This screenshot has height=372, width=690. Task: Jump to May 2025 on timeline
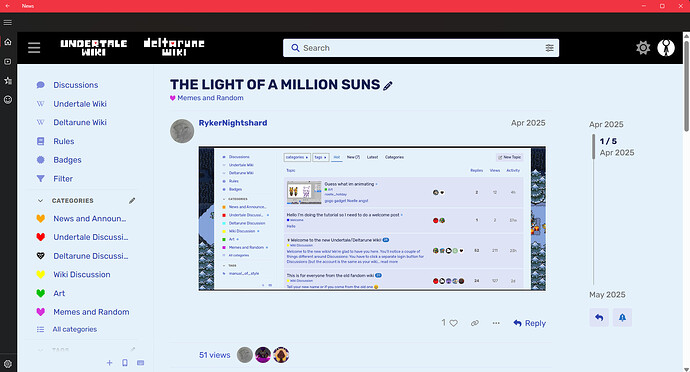point(607,295)
